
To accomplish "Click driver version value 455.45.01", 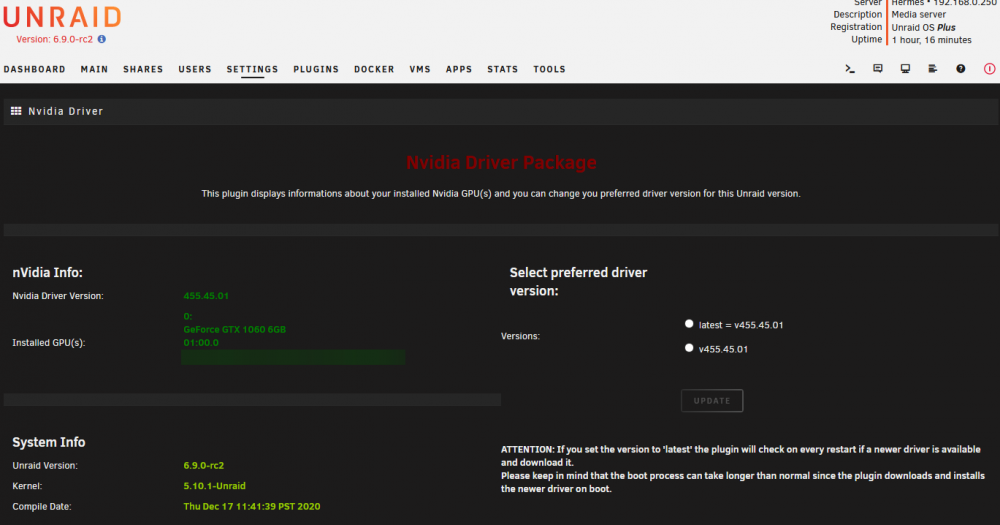I will pos(206,296).
